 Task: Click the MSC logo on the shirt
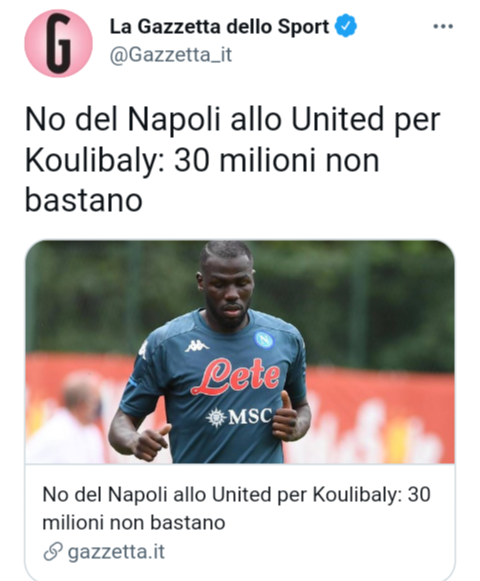click(239, 417)
